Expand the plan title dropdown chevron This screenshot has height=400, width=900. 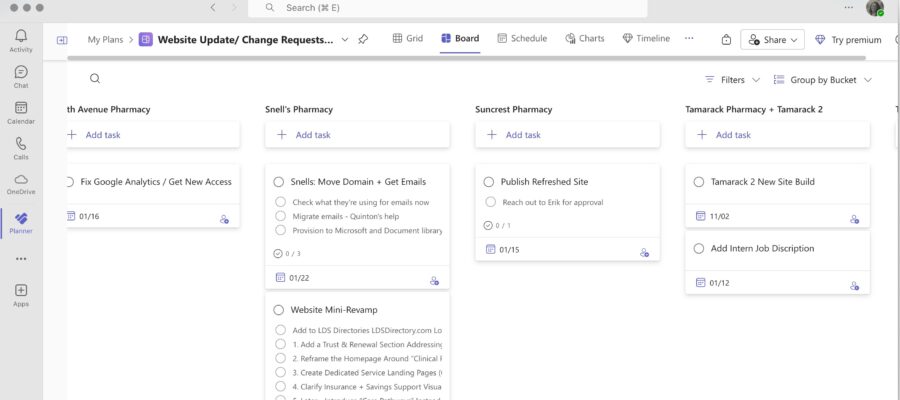(344, 40)
